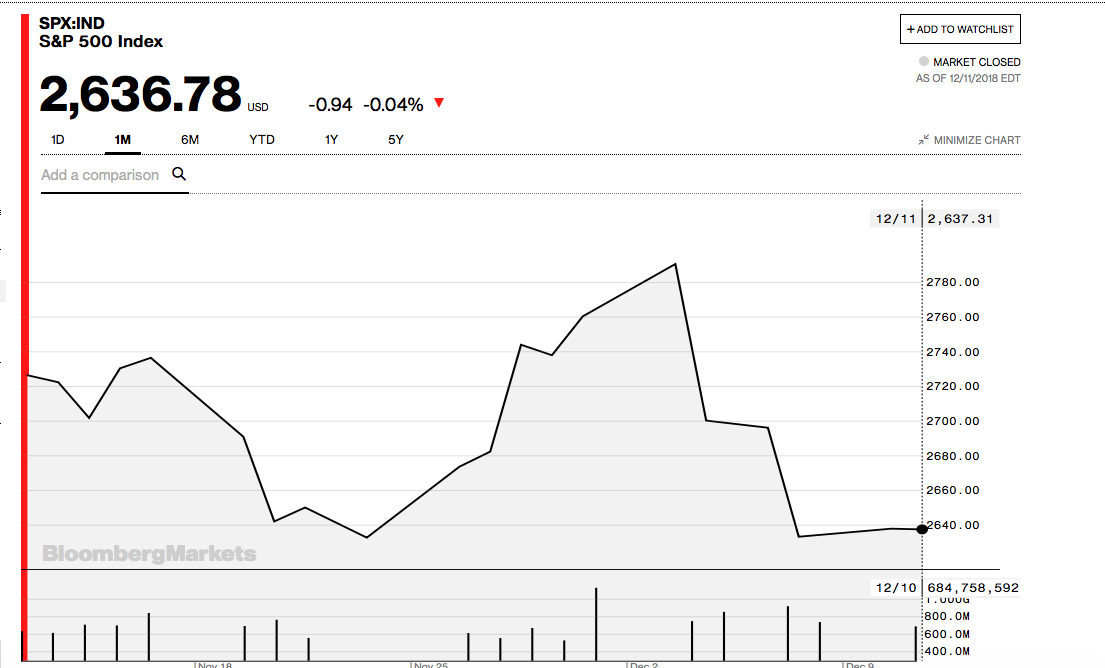Click the 2700.00 price axis label
The height and width of the screenshot is (668, 1105).
tap(953, 421)
